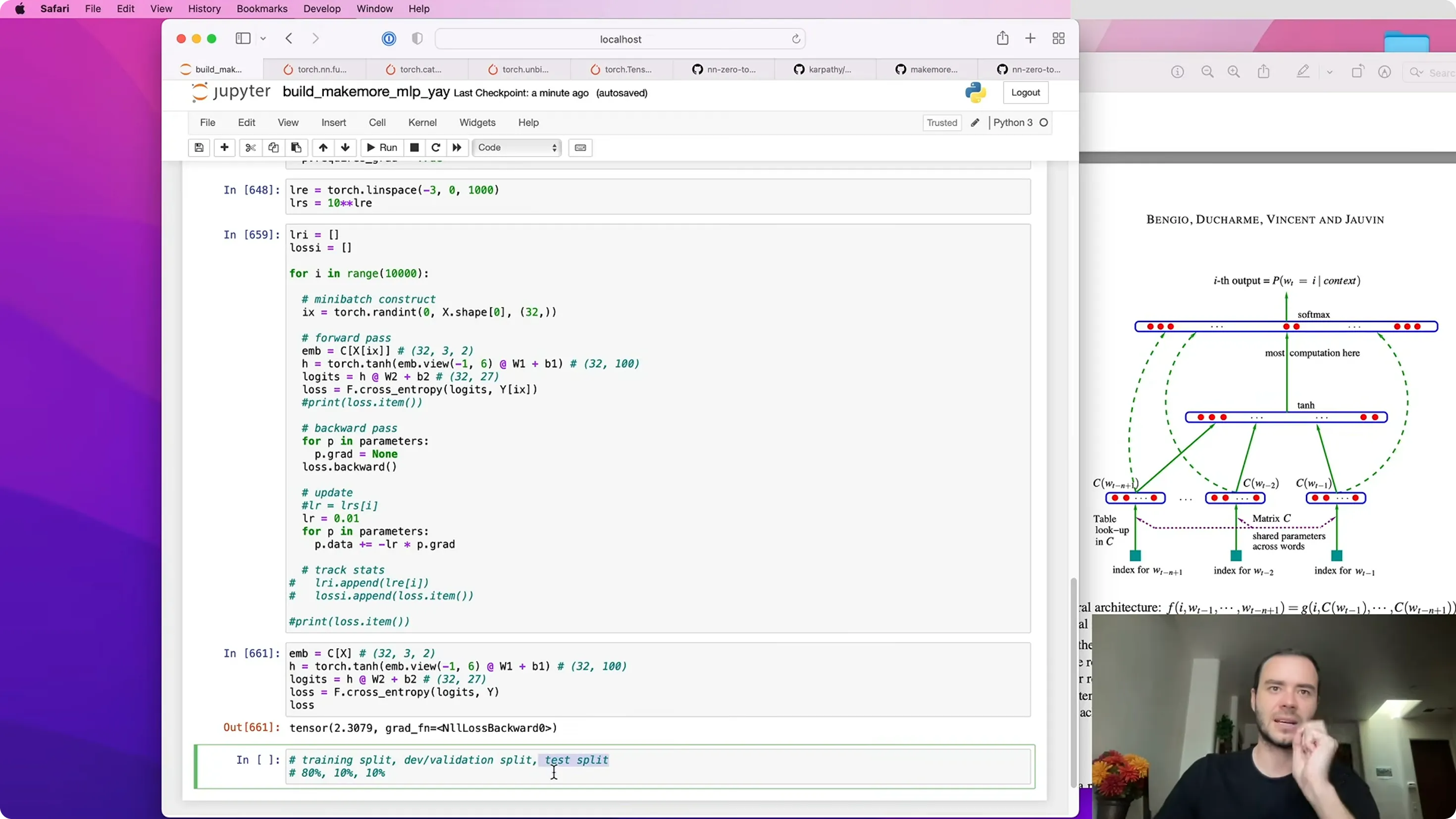
Task: Open the Jupyter Kernel menu
Action: 422,123
